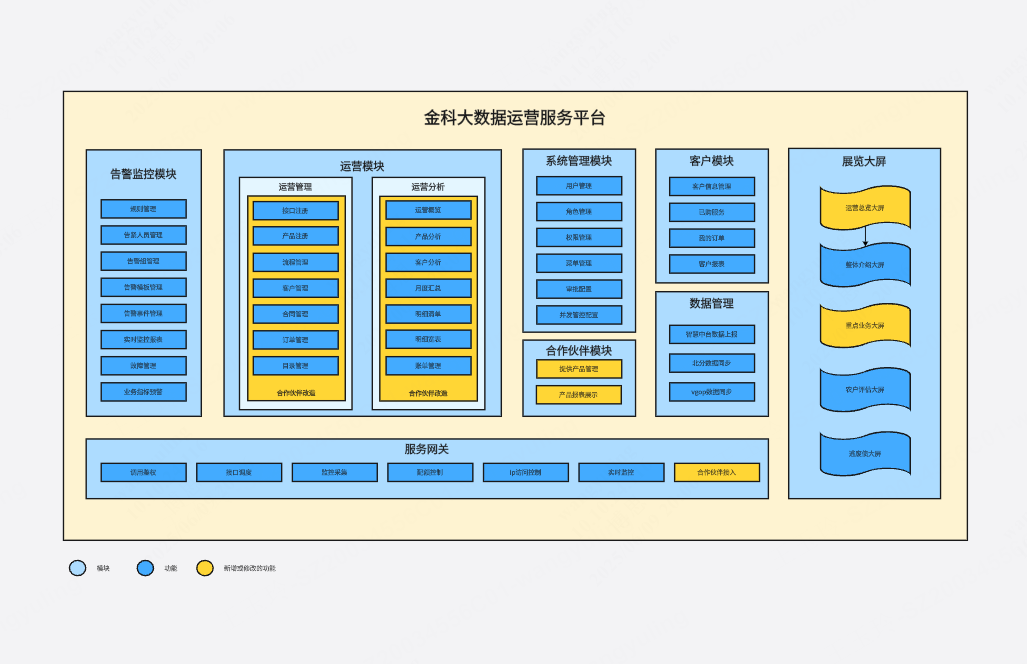Viewport: 1027px width, 664px height.
Task: Click the yellow 合作伙伴接入 box
Action: pyautogui.click(x=717, y=473)
